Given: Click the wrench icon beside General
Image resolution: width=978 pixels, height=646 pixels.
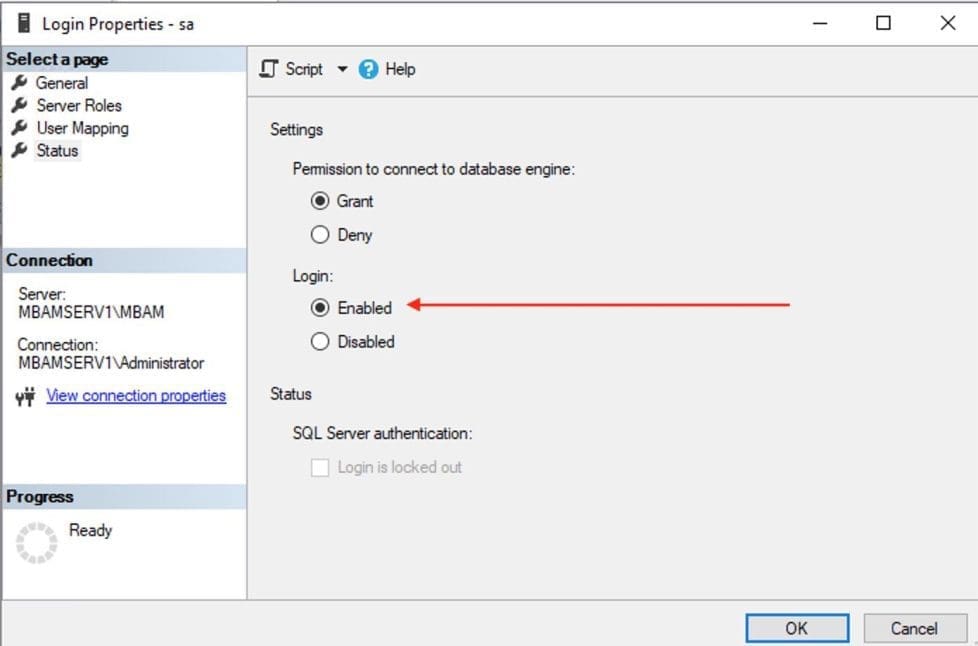Looking at the screenshot, I should (x=18, y=83).
